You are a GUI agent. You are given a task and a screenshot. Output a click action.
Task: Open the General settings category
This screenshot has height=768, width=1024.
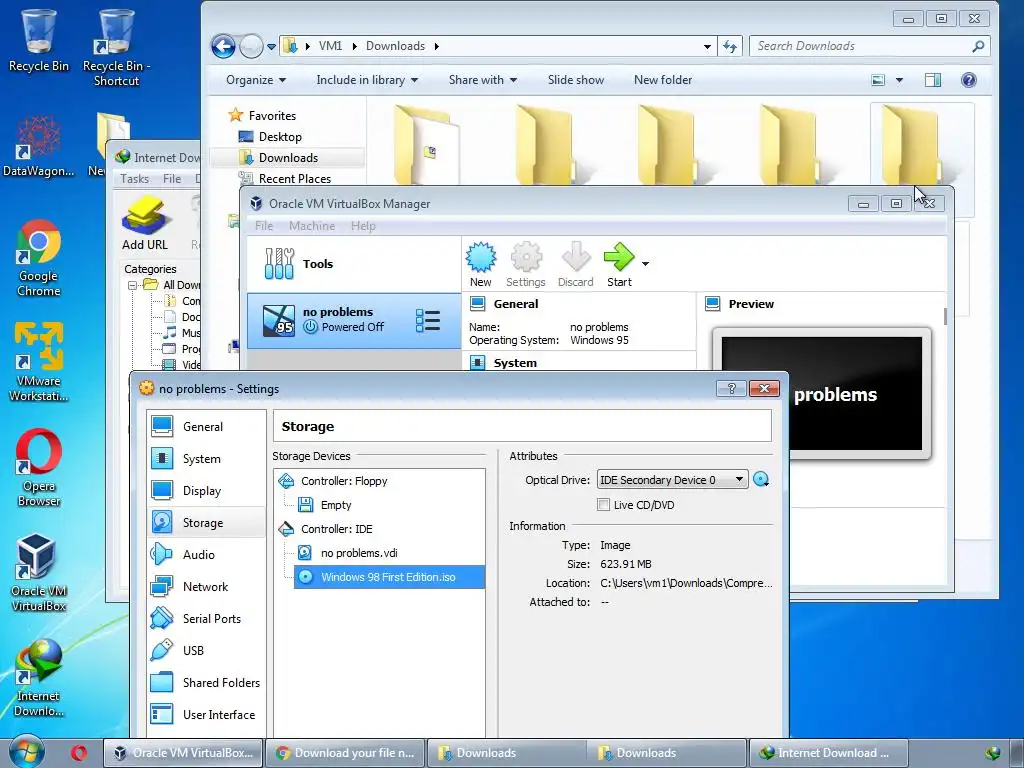point(206,426)
